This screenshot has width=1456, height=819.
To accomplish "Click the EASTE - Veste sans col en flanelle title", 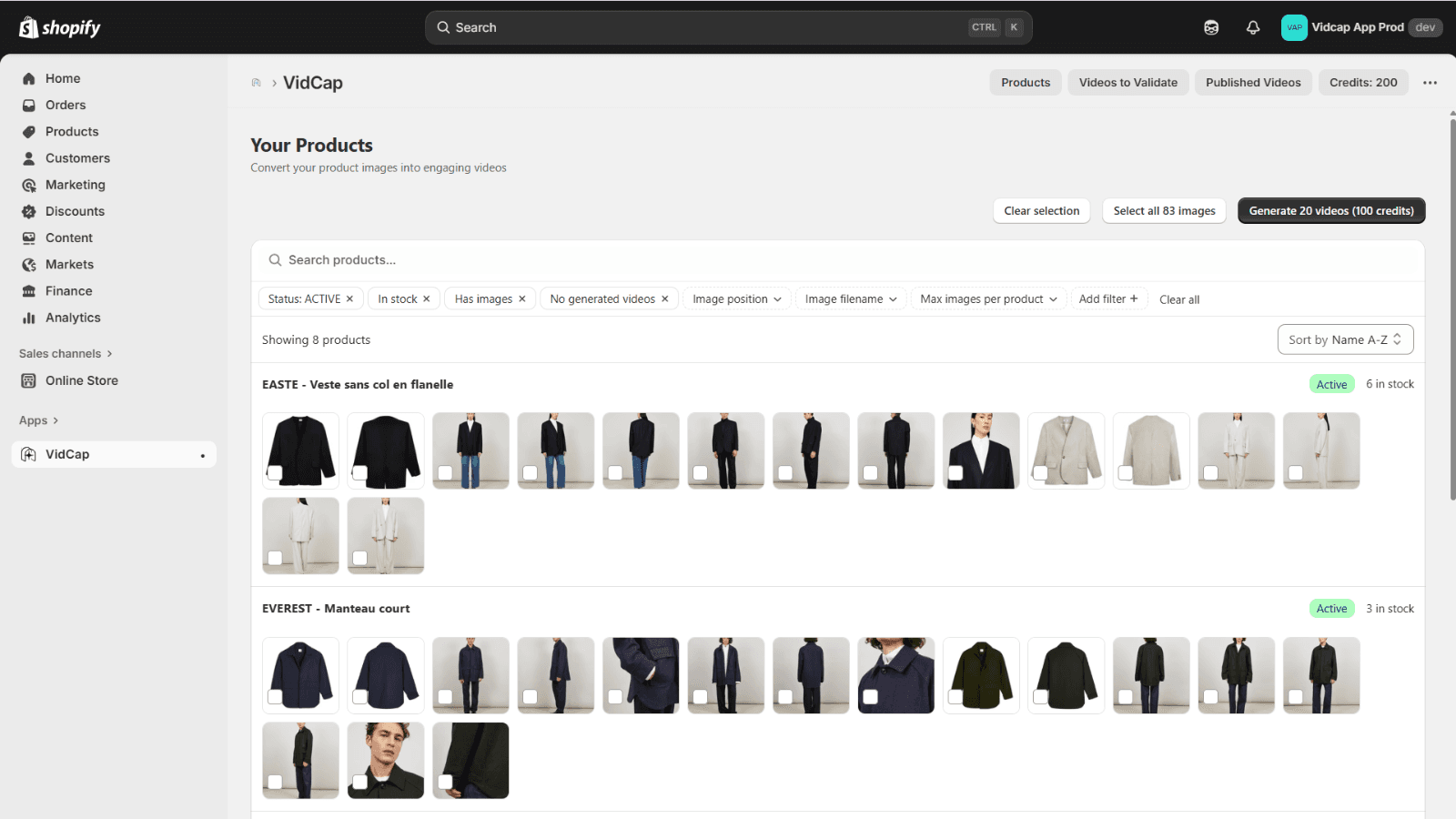I will pos(358,384).
